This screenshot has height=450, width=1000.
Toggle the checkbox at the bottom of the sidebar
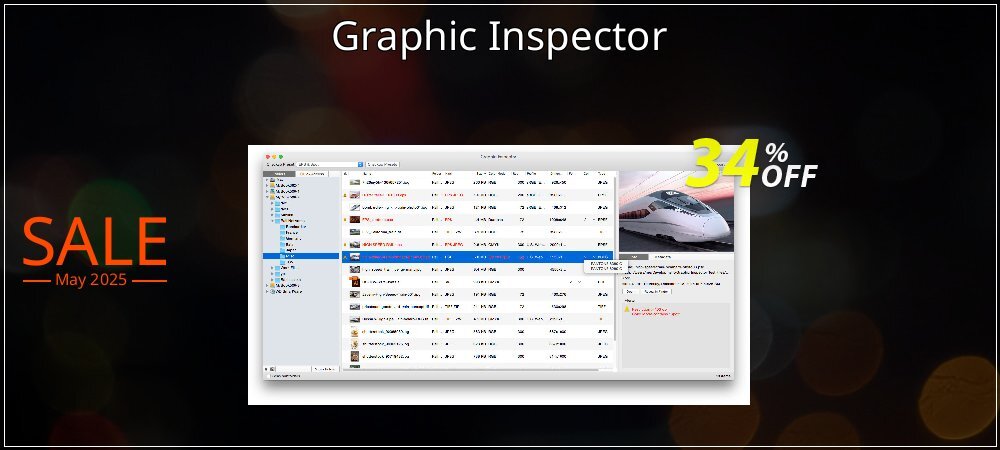[x=268, y=376]
